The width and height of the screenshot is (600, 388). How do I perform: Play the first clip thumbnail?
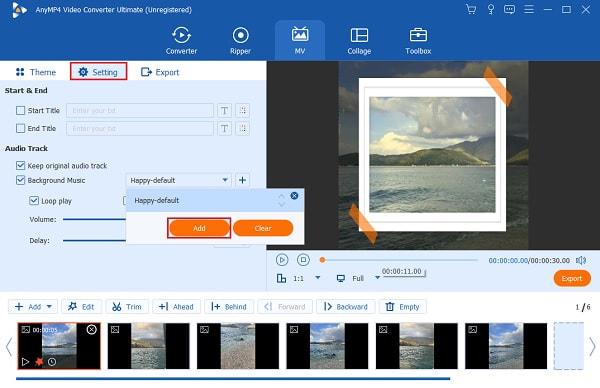(25, 361)
